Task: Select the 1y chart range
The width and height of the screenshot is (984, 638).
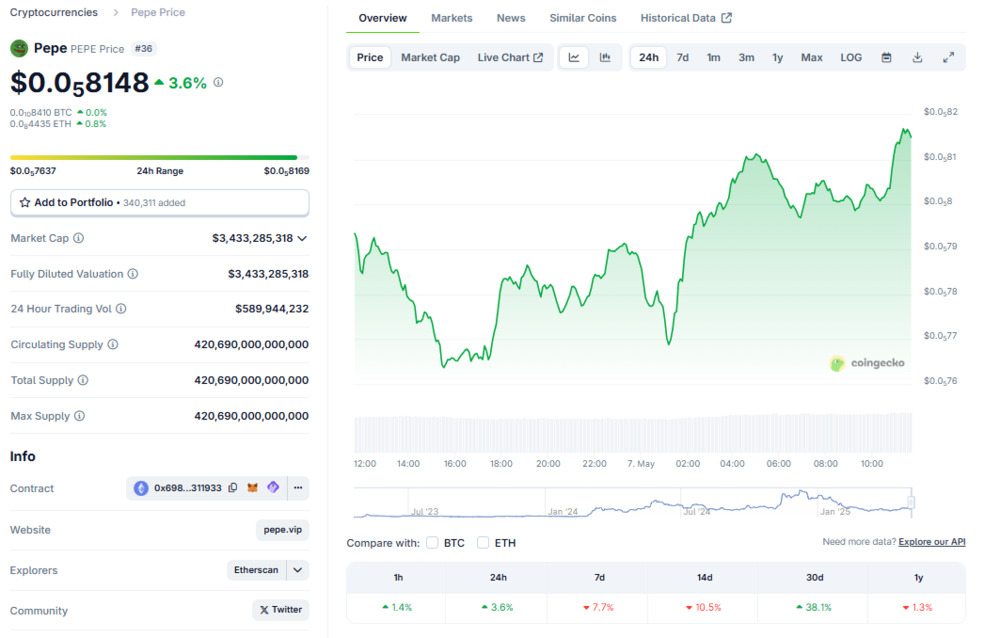Action: (x=778, y=58)
